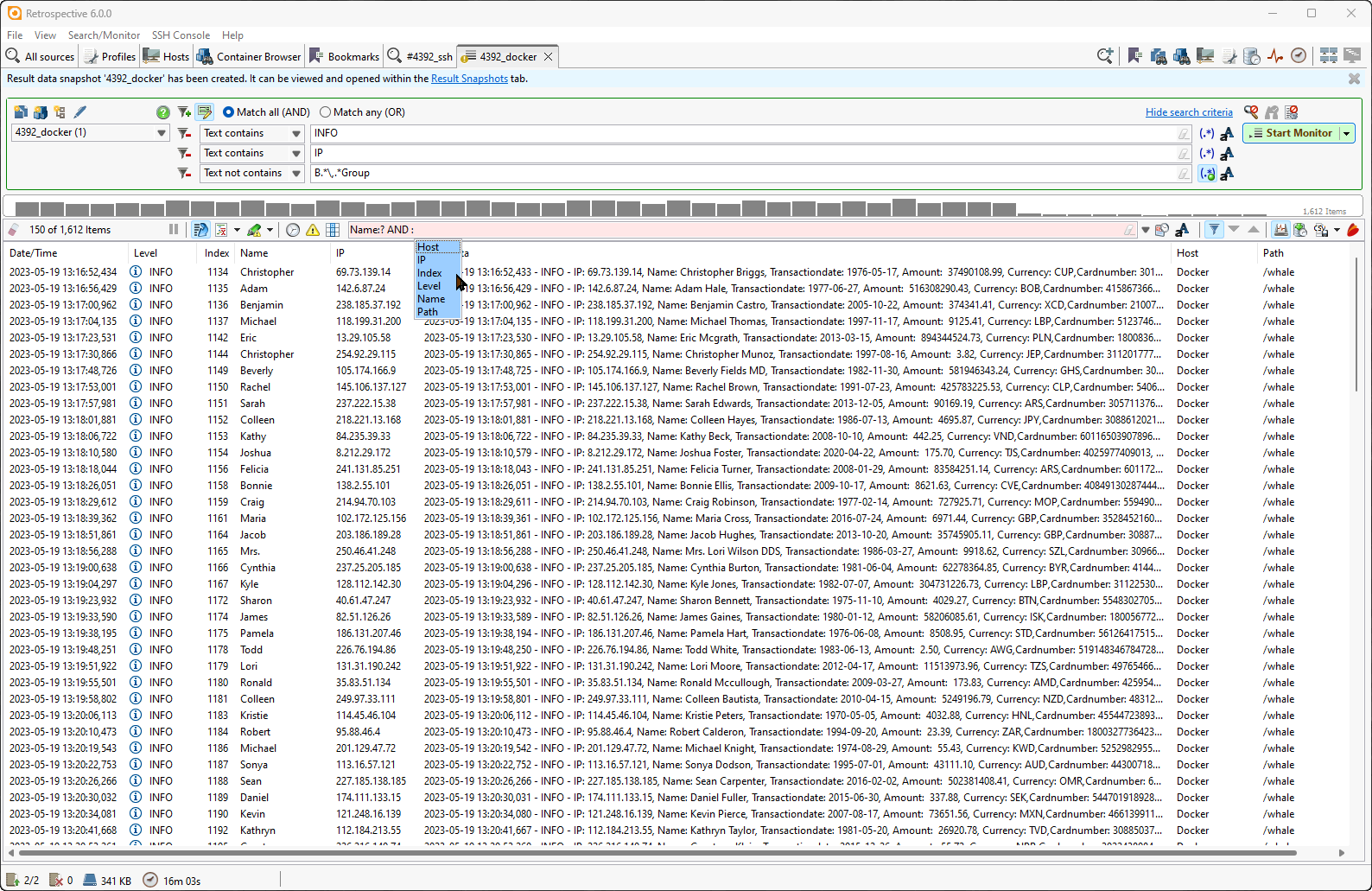Open the Result Snapshots link
This screenshot has width=1372, height=891.
[x=469, y=79]
